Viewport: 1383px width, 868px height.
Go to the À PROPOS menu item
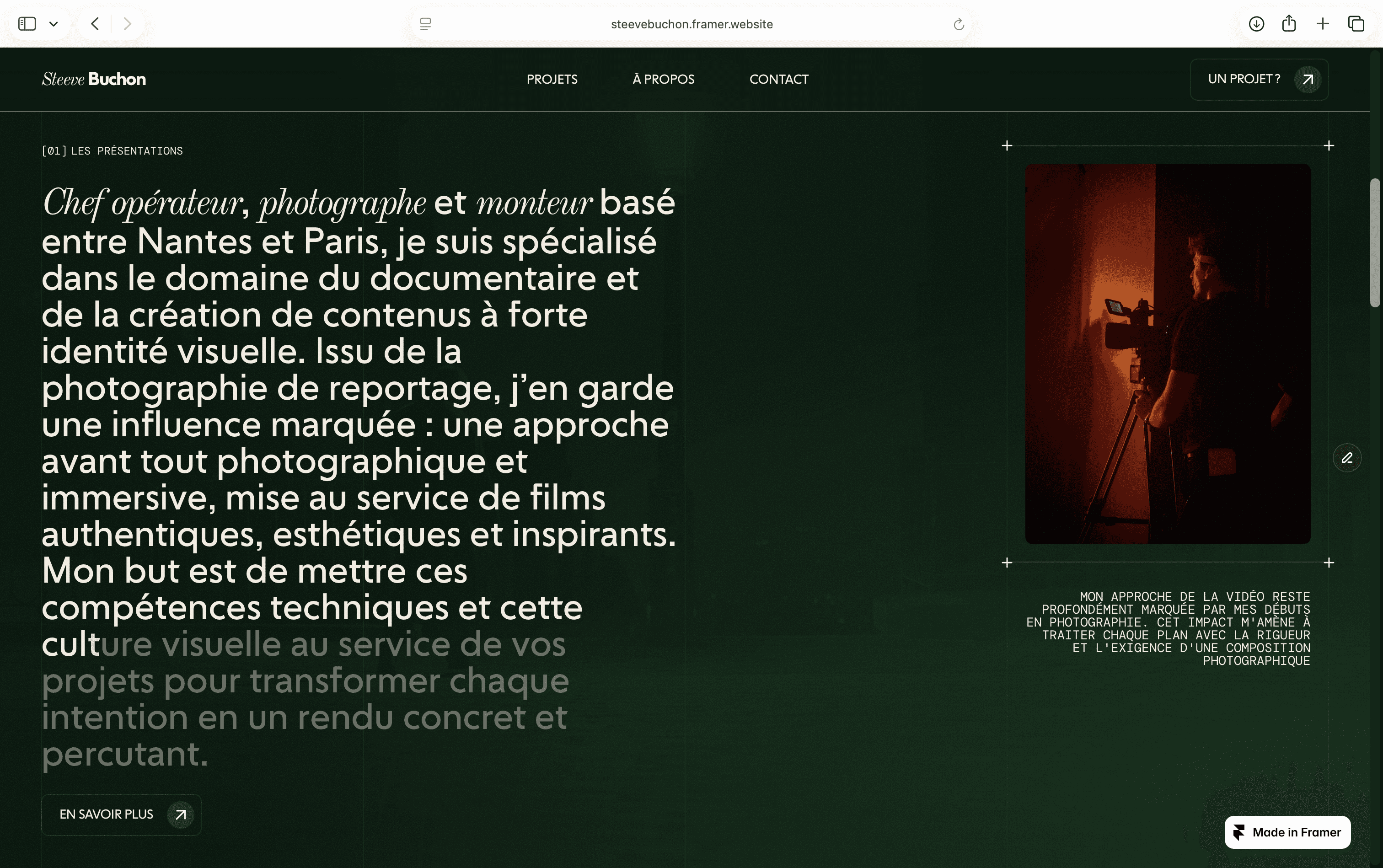663,79
